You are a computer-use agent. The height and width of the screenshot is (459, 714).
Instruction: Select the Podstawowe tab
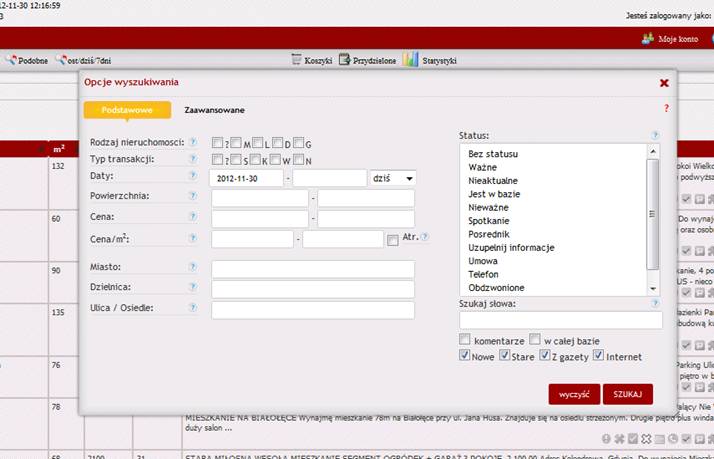coord(126,110)
